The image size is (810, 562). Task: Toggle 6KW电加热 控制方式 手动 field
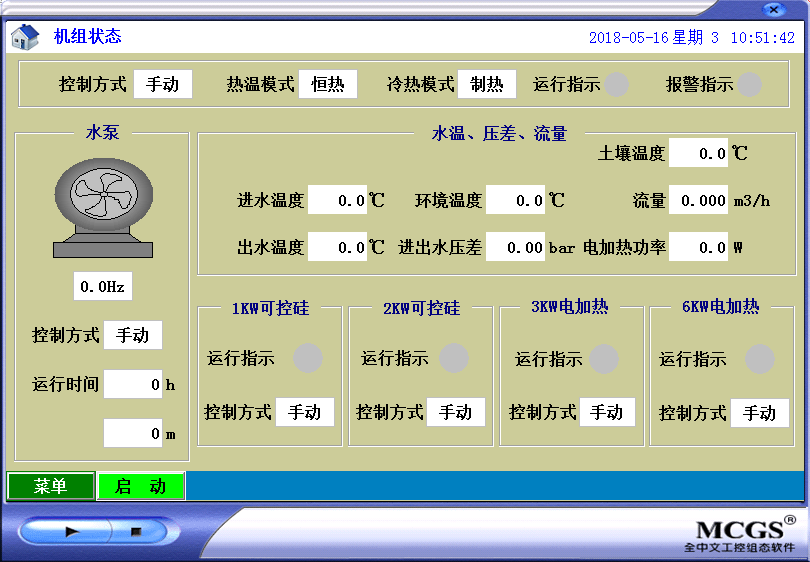pos(759,413)
